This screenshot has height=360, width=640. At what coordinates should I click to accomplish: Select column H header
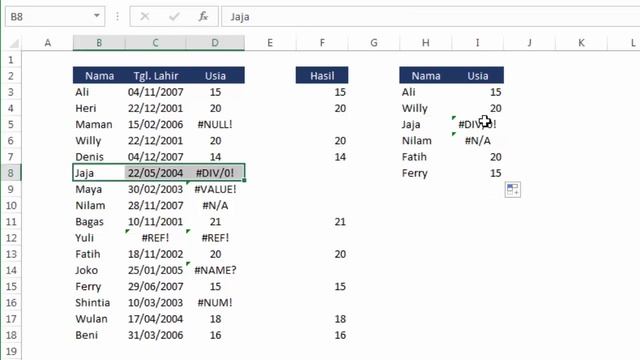(426, 43)
